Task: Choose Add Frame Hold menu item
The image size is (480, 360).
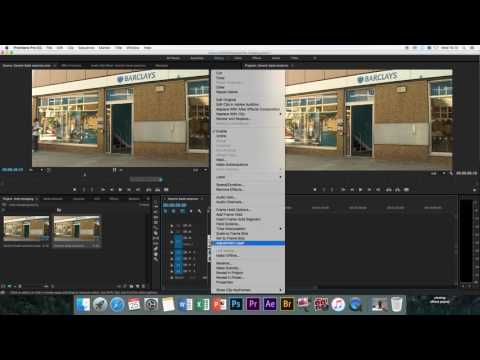Action: 248,215
